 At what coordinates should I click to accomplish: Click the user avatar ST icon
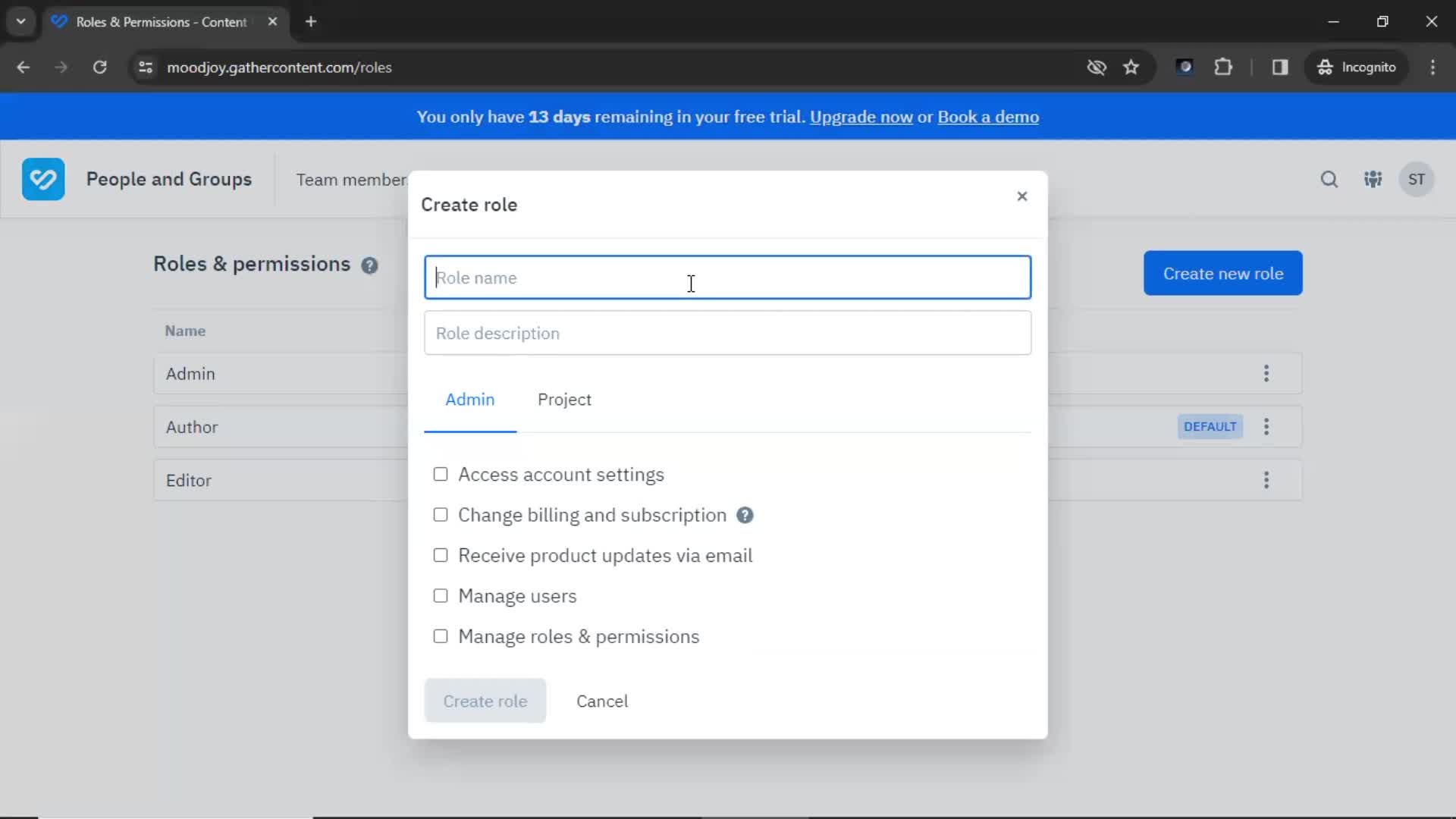[x=1418, y=179]
